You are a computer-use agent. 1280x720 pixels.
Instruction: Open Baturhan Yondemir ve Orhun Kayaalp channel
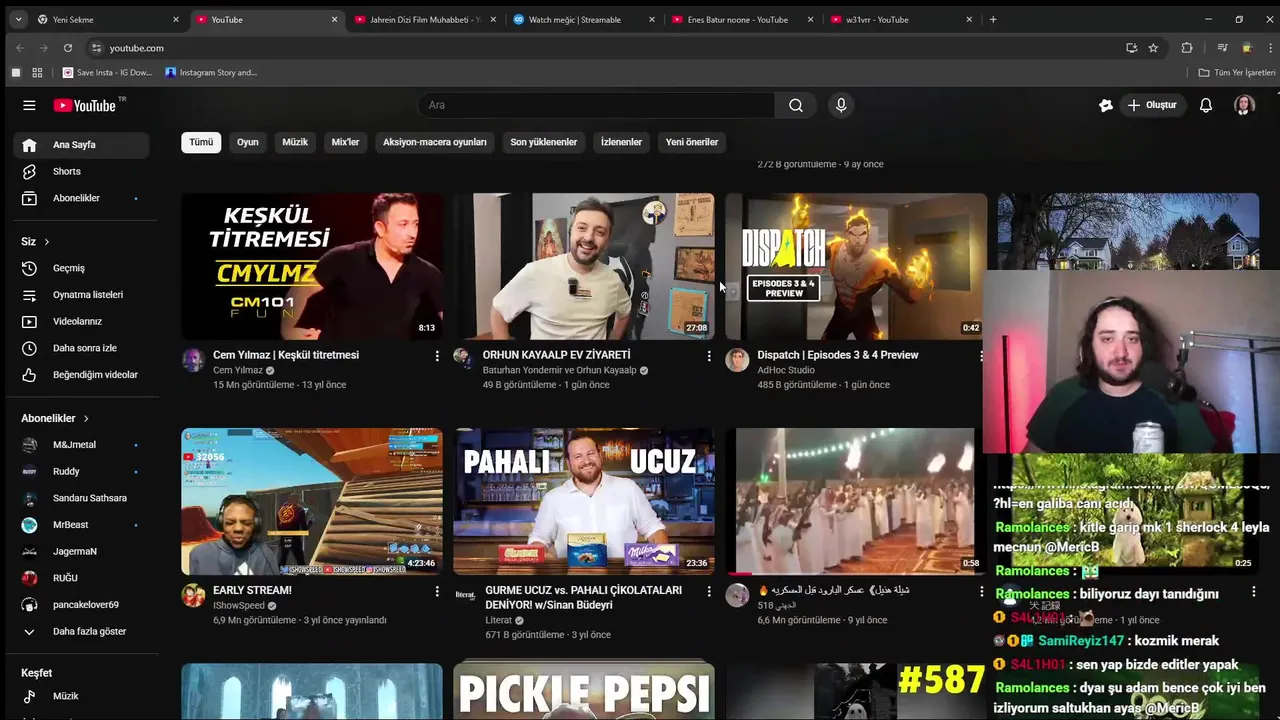(559, 370)
